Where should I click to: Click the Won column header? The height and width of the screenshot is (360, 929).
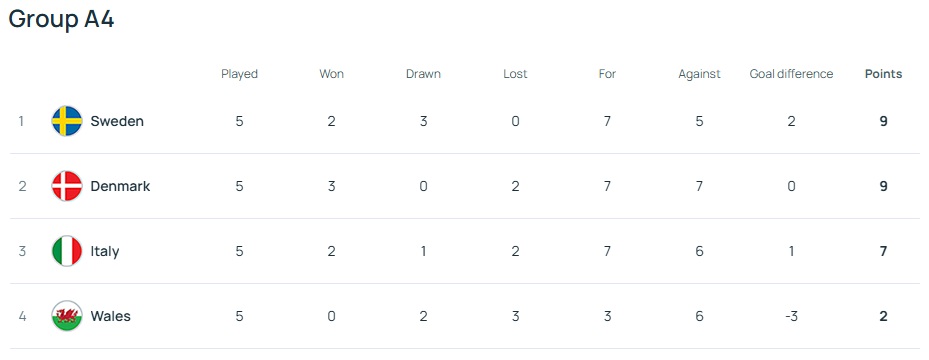331,74
